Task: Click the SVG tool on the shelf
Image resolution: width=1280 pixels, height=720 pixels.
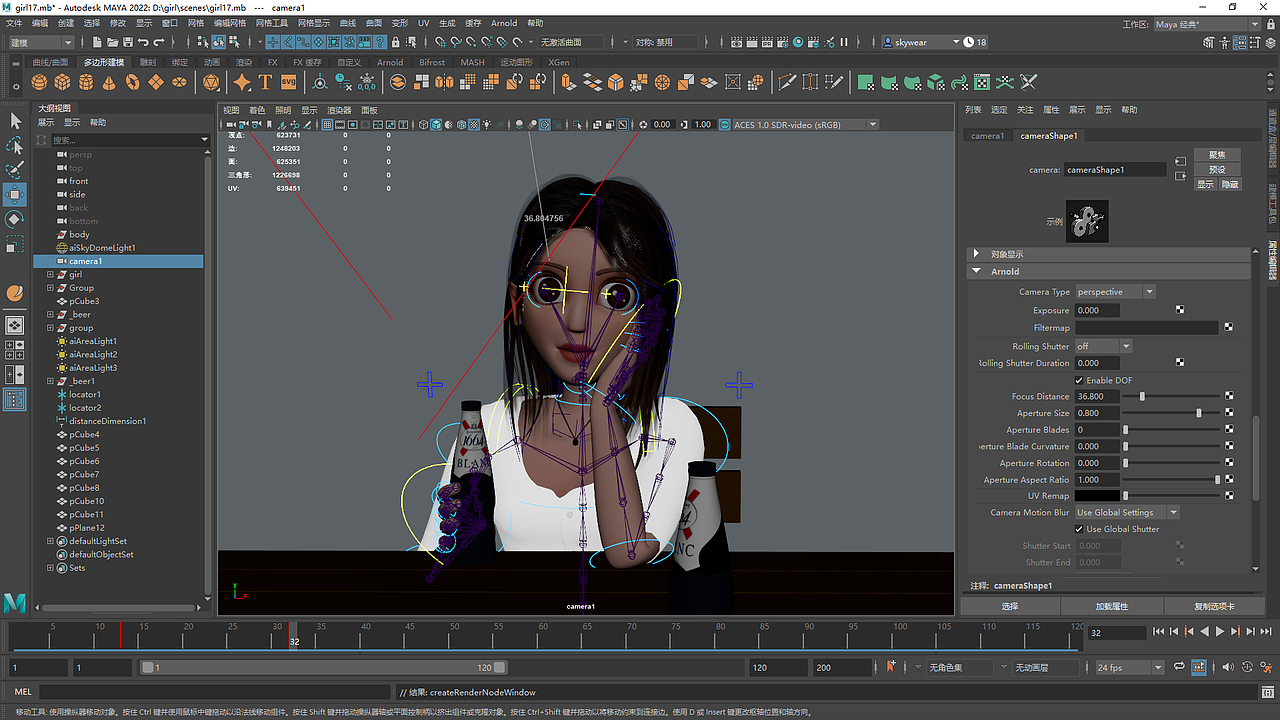Action: point(288,82)
